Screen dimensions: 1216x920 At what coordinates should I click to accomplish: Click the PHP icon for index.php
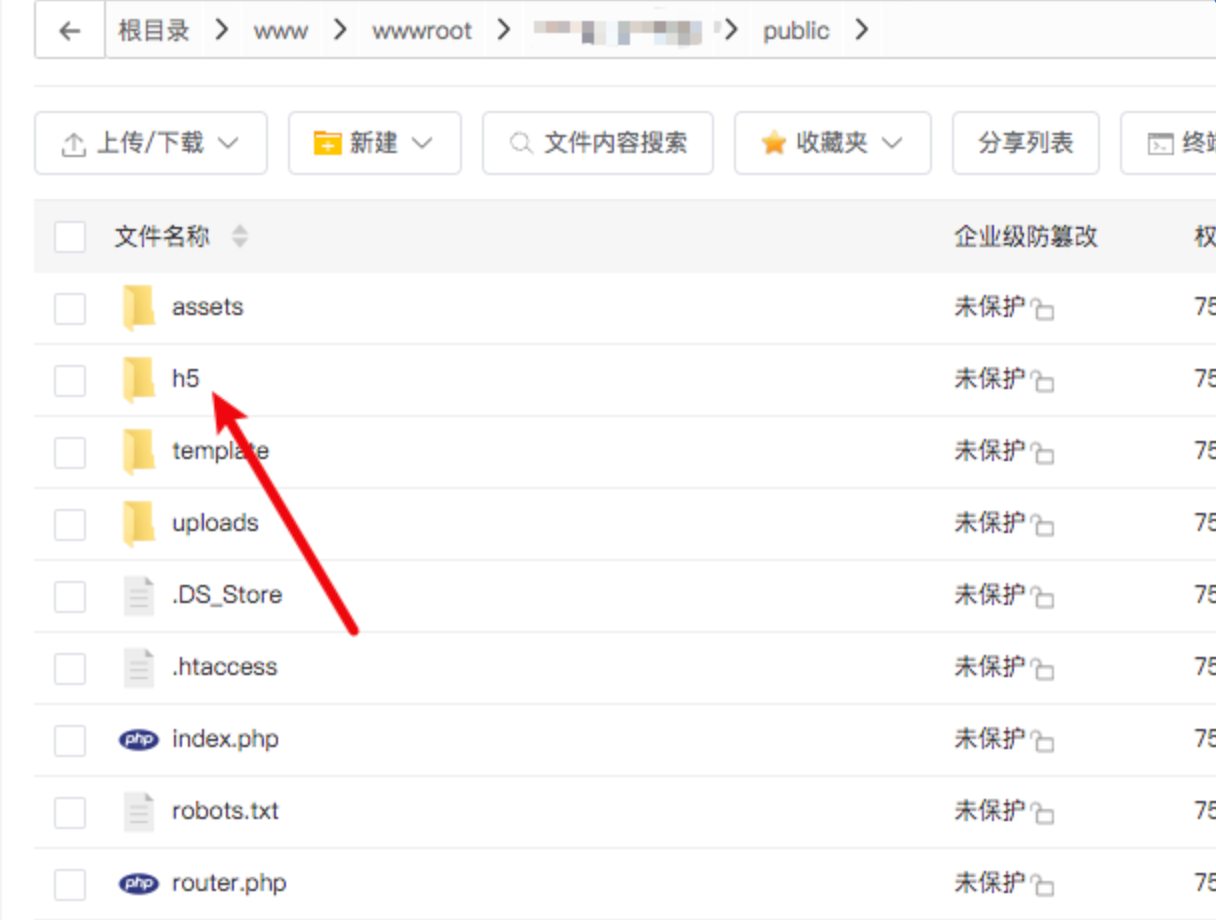tap(138, 740)
